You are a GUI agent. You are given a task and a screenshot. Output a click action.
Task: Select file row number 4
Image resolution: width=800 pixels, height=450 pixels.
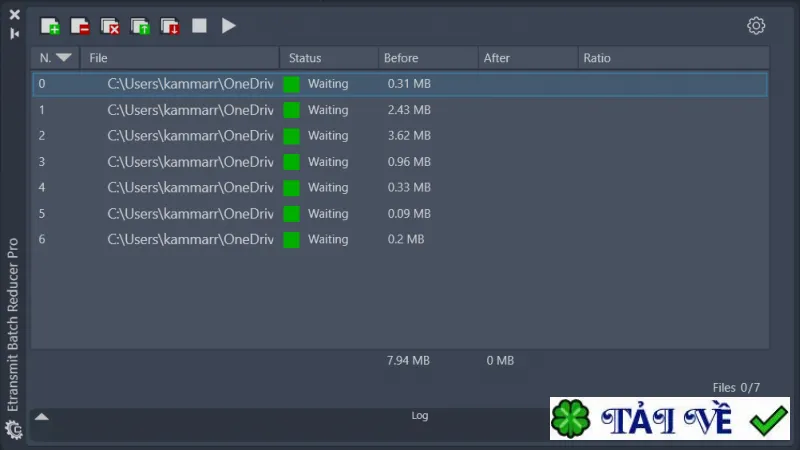coord(399,187)
